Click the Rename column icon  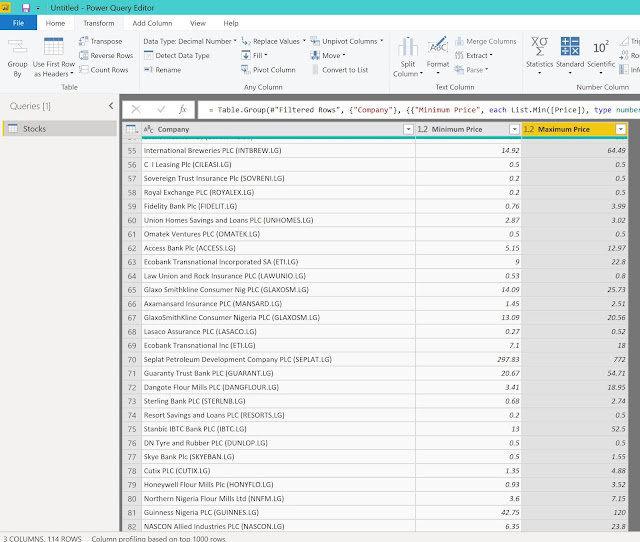coord(149,70)
